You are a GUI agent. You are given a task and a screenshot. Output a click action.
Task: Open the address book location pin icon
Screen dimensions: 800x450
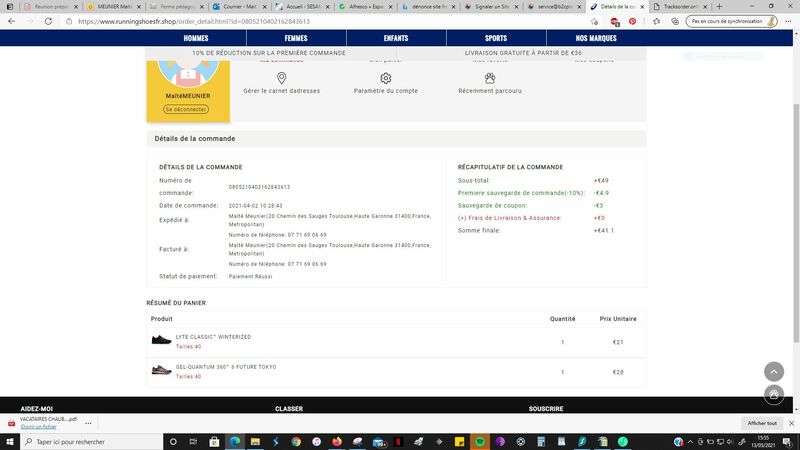[x=281, y=78]
